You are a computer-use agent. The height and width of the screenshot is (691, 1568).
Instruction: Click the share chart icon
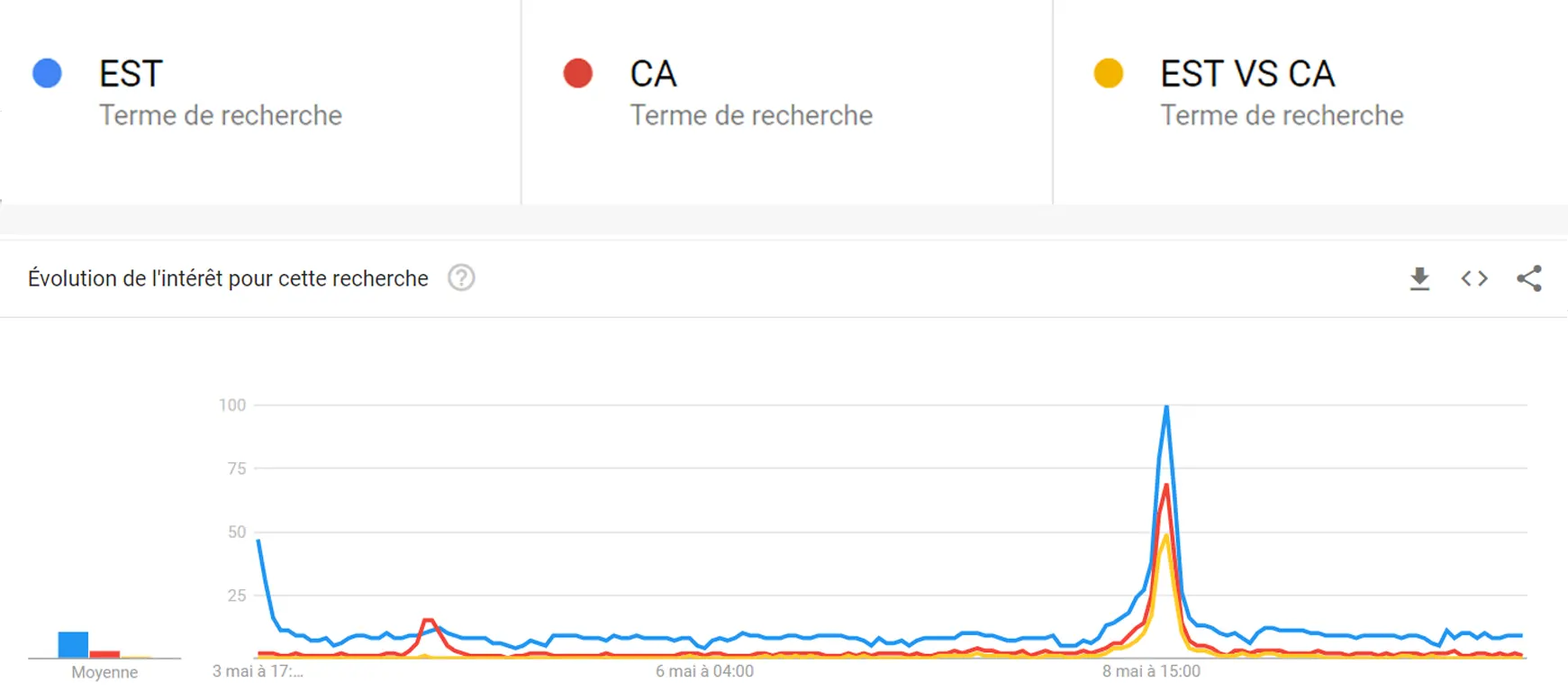[1529, 278]
